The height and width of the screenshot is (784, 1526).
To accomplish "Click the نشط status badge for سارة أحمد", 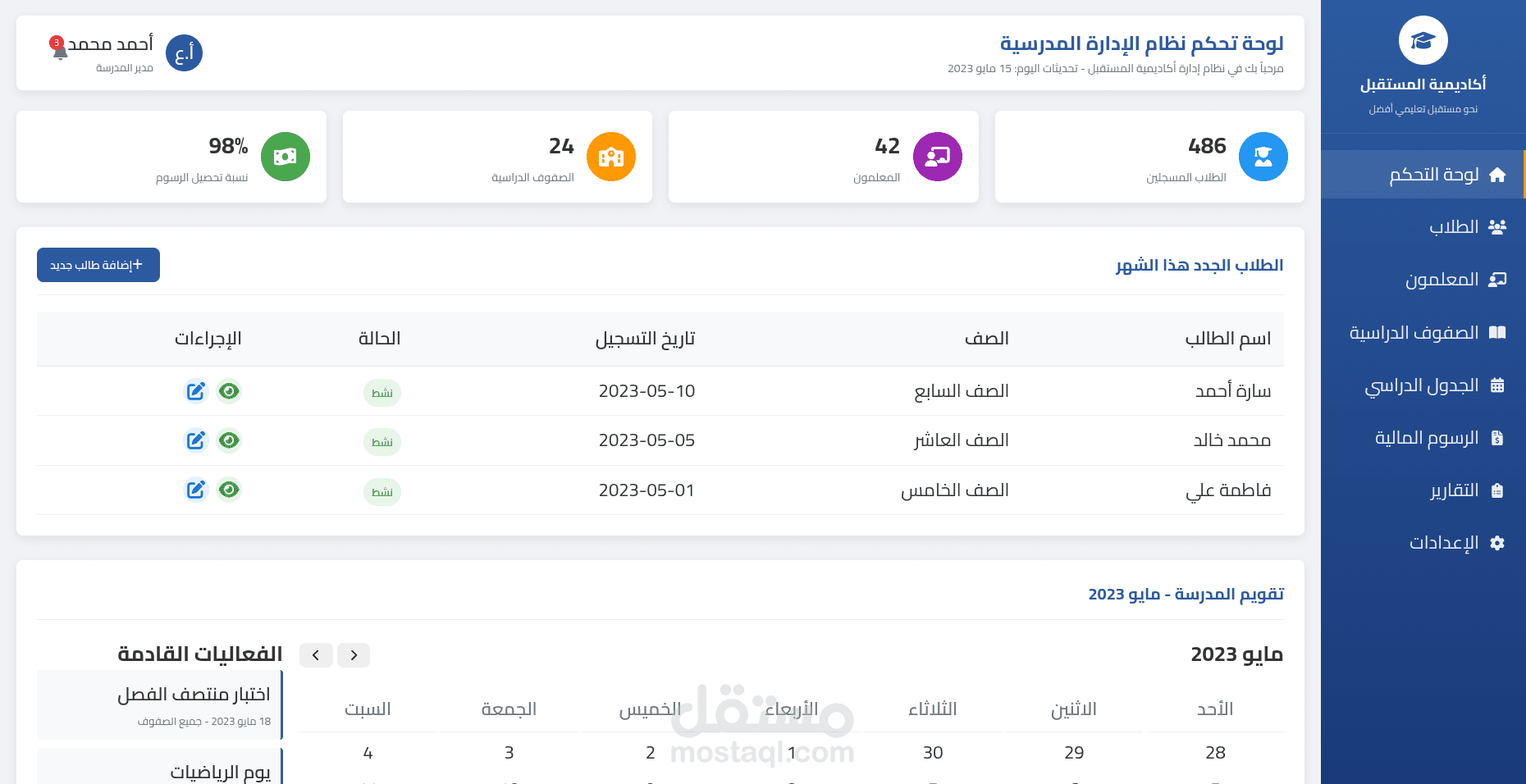I will [x=381, y=392].
